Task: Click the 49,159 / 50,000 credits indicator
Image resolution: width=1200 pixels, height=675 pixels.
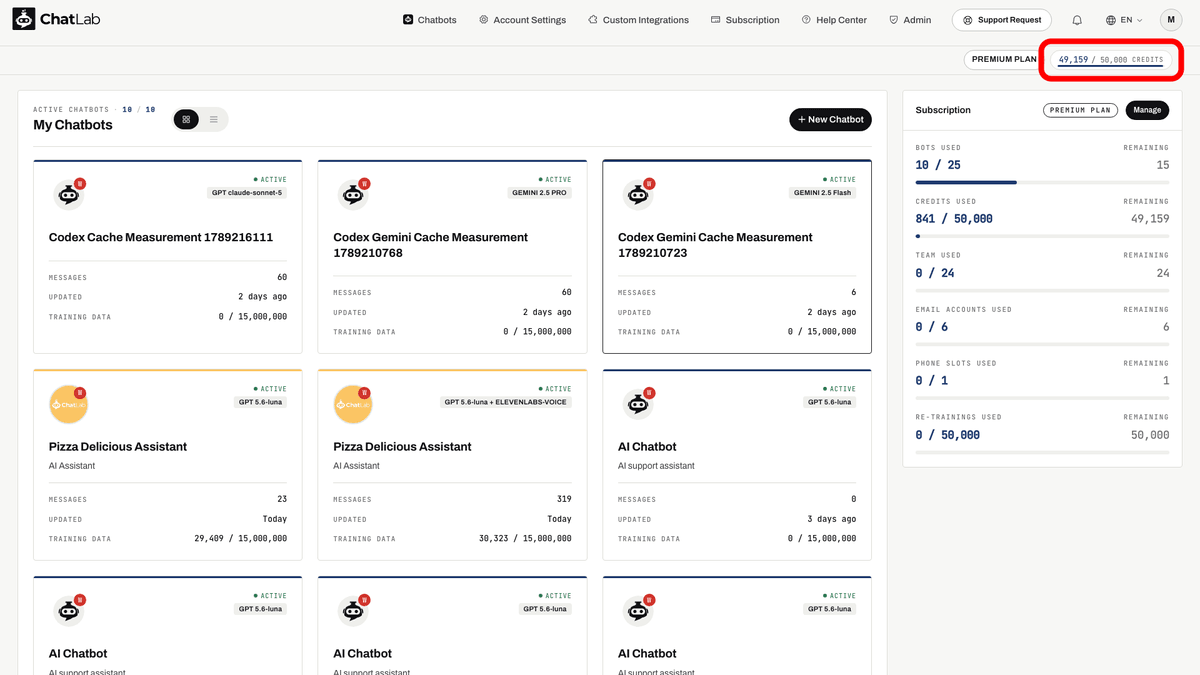Action: [1111, 59]
